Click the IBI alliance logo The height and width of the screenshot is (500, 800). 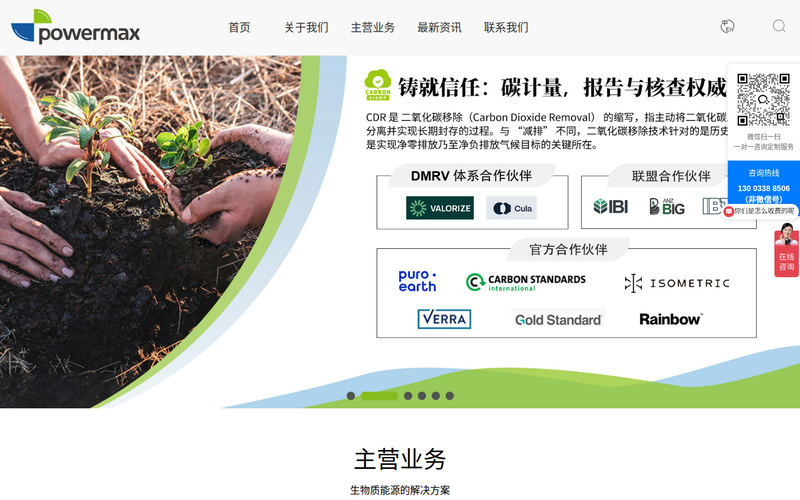point(611,207)
